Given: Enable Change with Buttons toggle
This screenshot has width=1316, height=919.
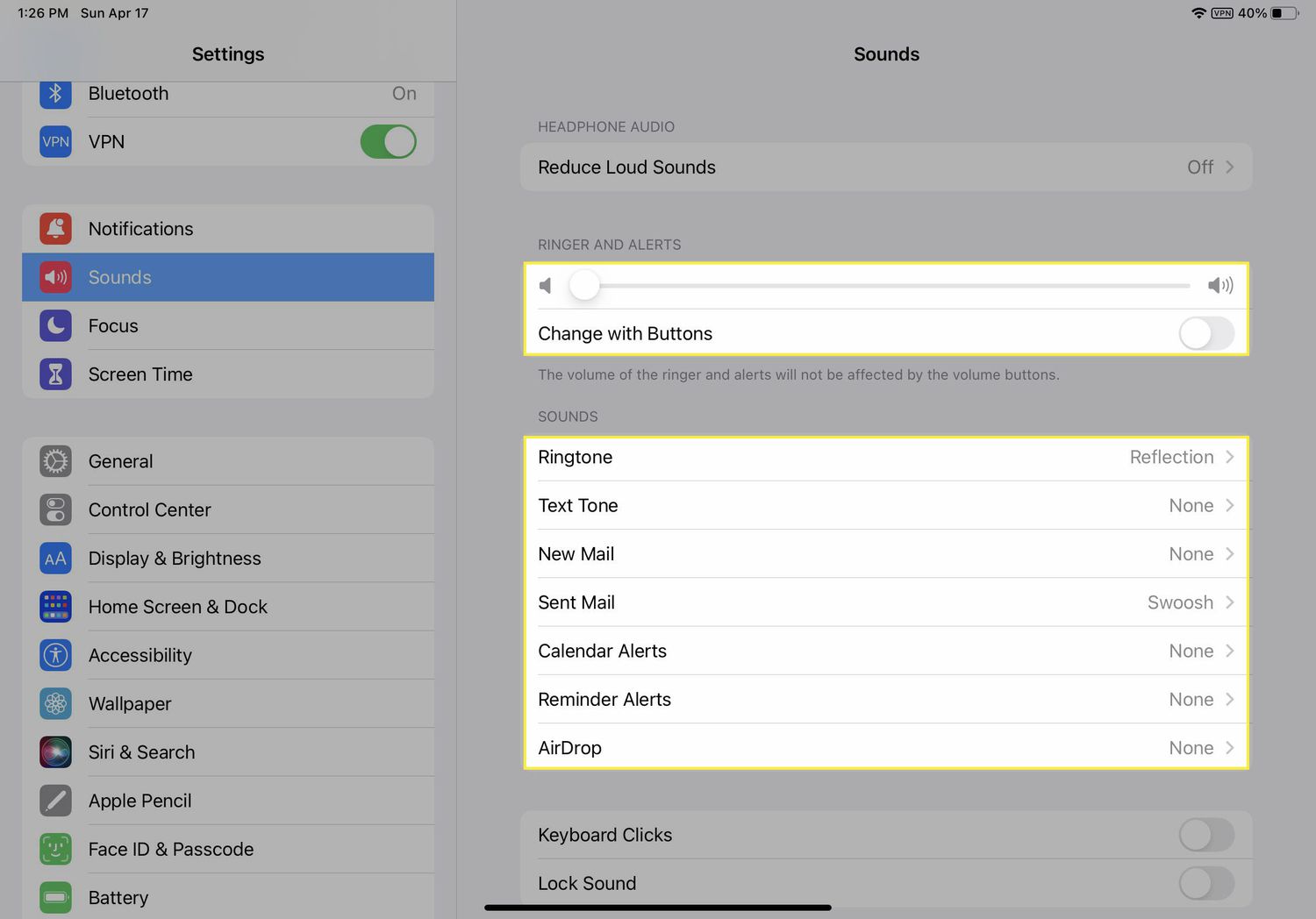Looking at the screenshot, I should pos(1205,334).
